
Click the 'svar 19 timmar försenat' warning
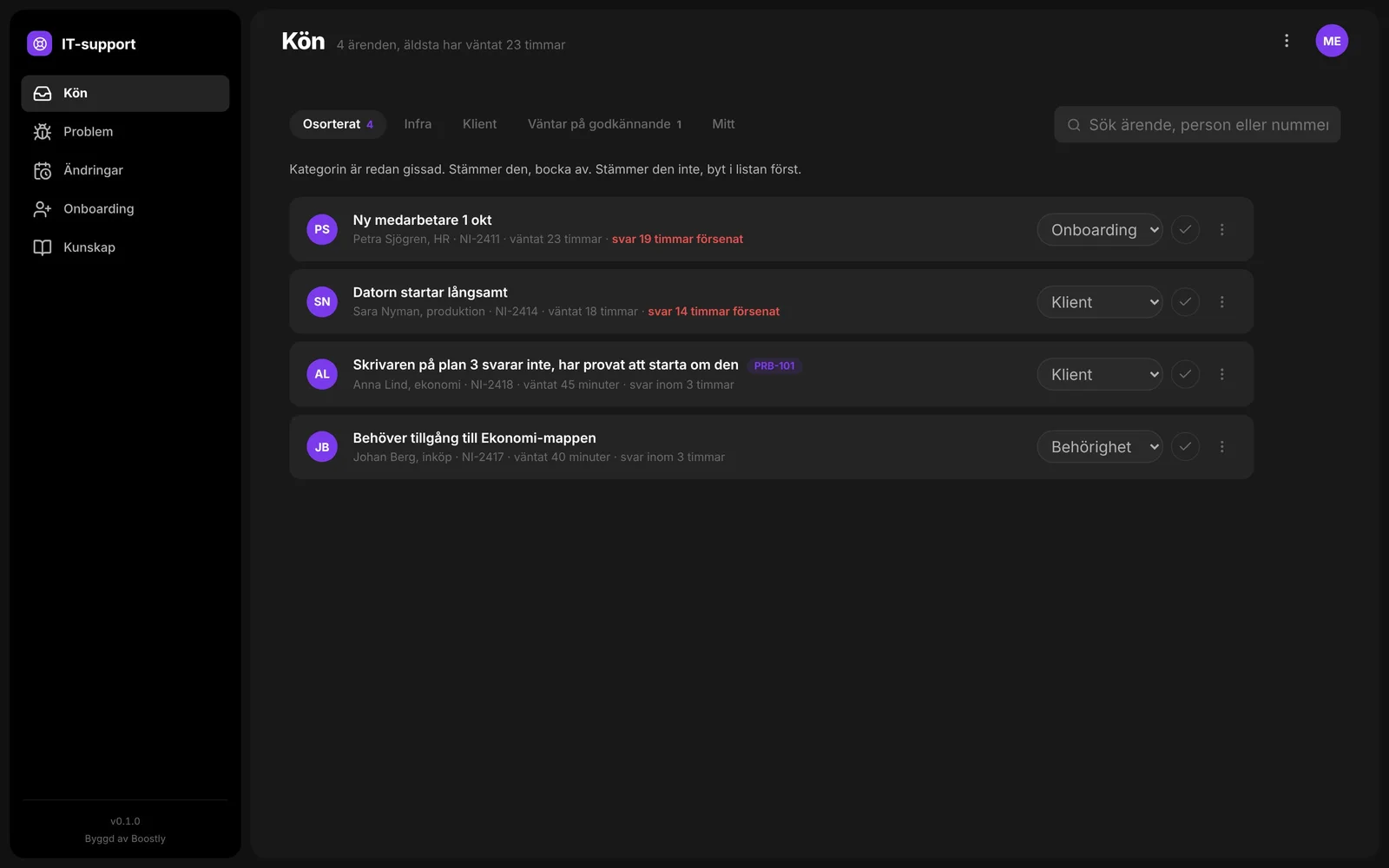(677, 240)
